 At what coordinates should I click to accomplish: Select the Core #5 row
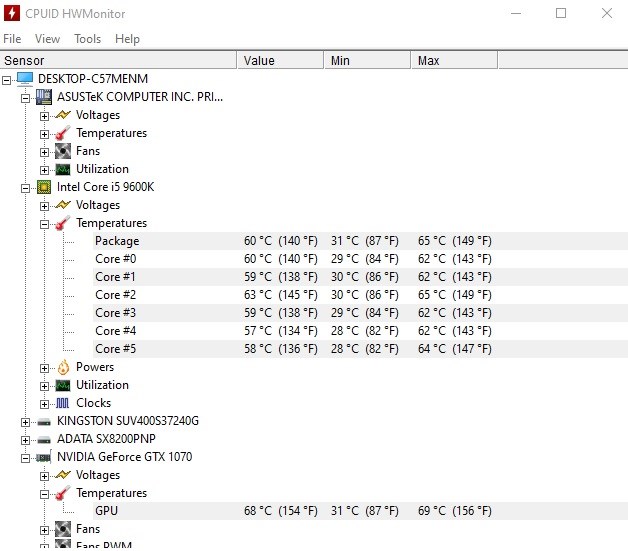360,349
